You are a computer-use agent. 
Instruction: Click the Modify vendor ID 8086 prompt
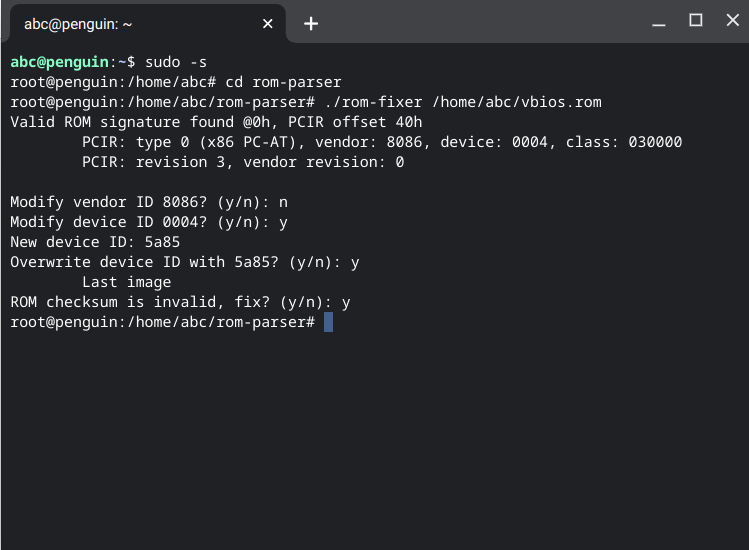pyautogui.click(x=149, y=202)
